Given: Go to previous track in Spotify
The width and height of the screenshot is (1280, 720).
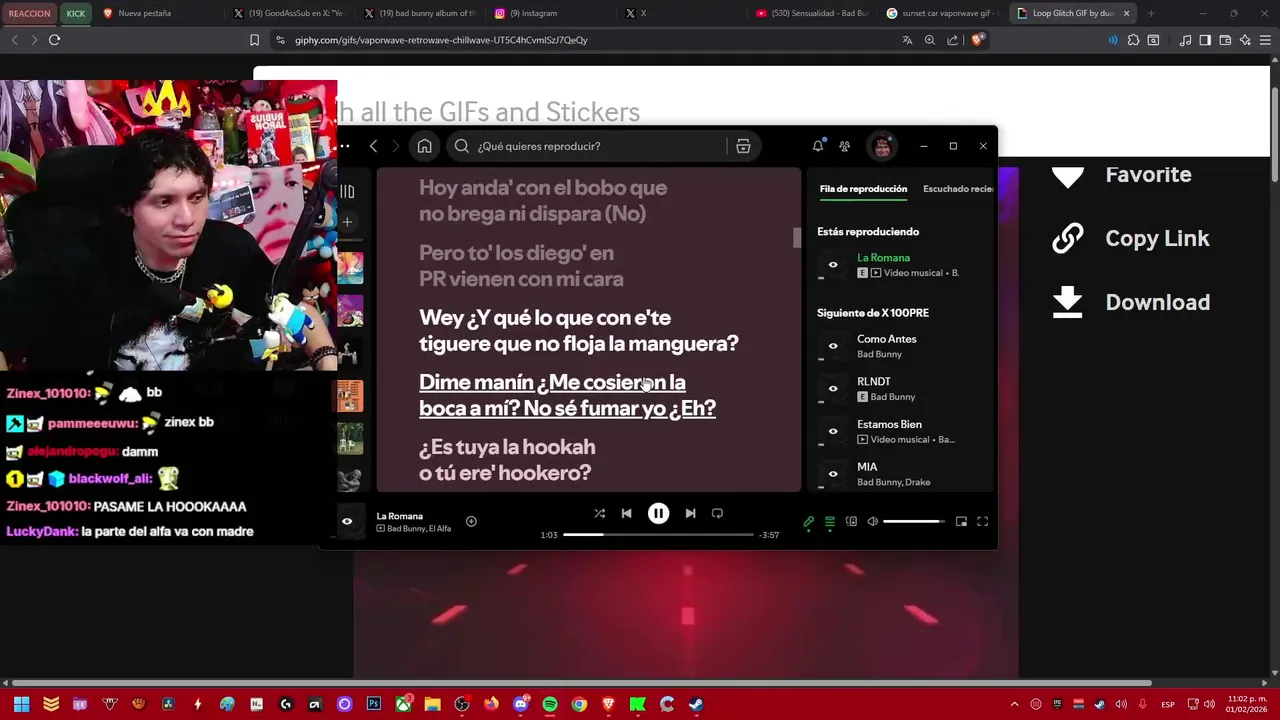Looking at the screenshot, I should tap(626, 513).
